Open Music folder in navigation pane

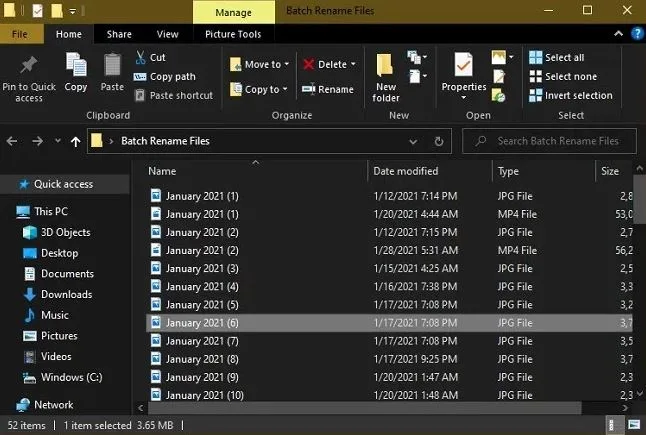point(47,315)
